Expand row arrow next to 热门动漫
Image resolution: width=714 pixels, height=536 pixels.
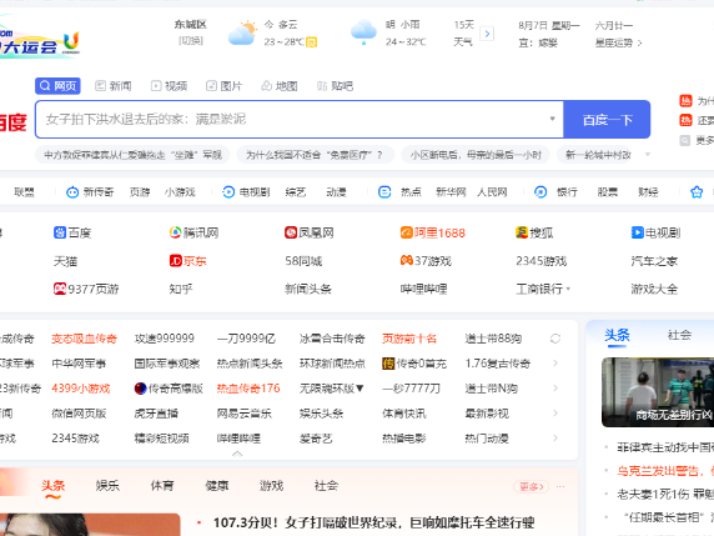(555, 438)
